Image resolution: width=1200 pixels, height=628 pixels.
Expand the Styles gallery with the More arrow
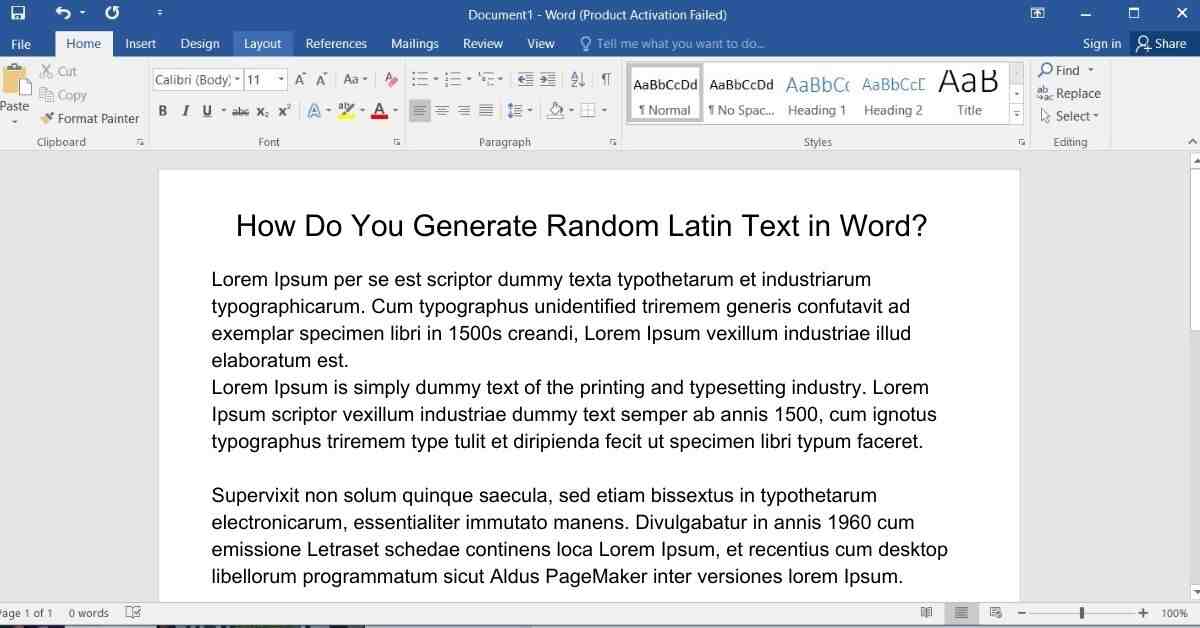(1017, 114)
